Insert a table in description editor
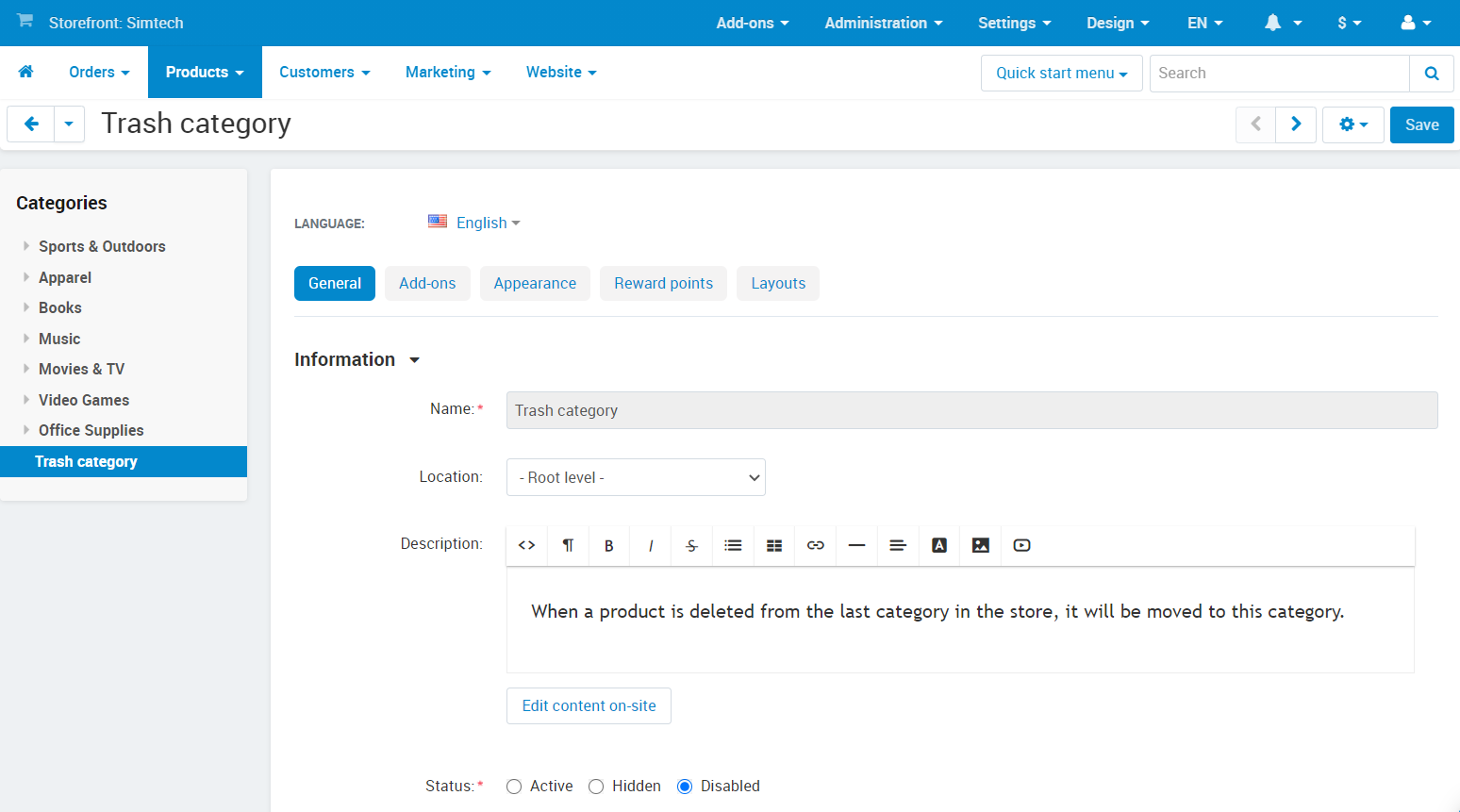This screenshot has height=812, width=1460. pyautogui.click(x=774, y=545)
